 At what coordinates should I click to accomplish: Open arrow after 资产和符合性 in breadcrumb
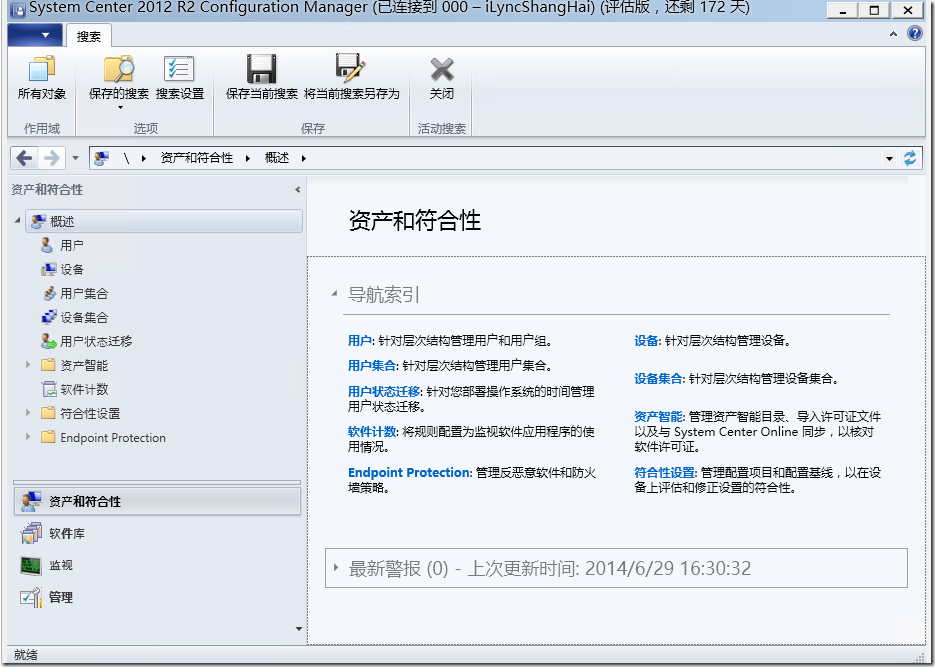coord(247,158)
